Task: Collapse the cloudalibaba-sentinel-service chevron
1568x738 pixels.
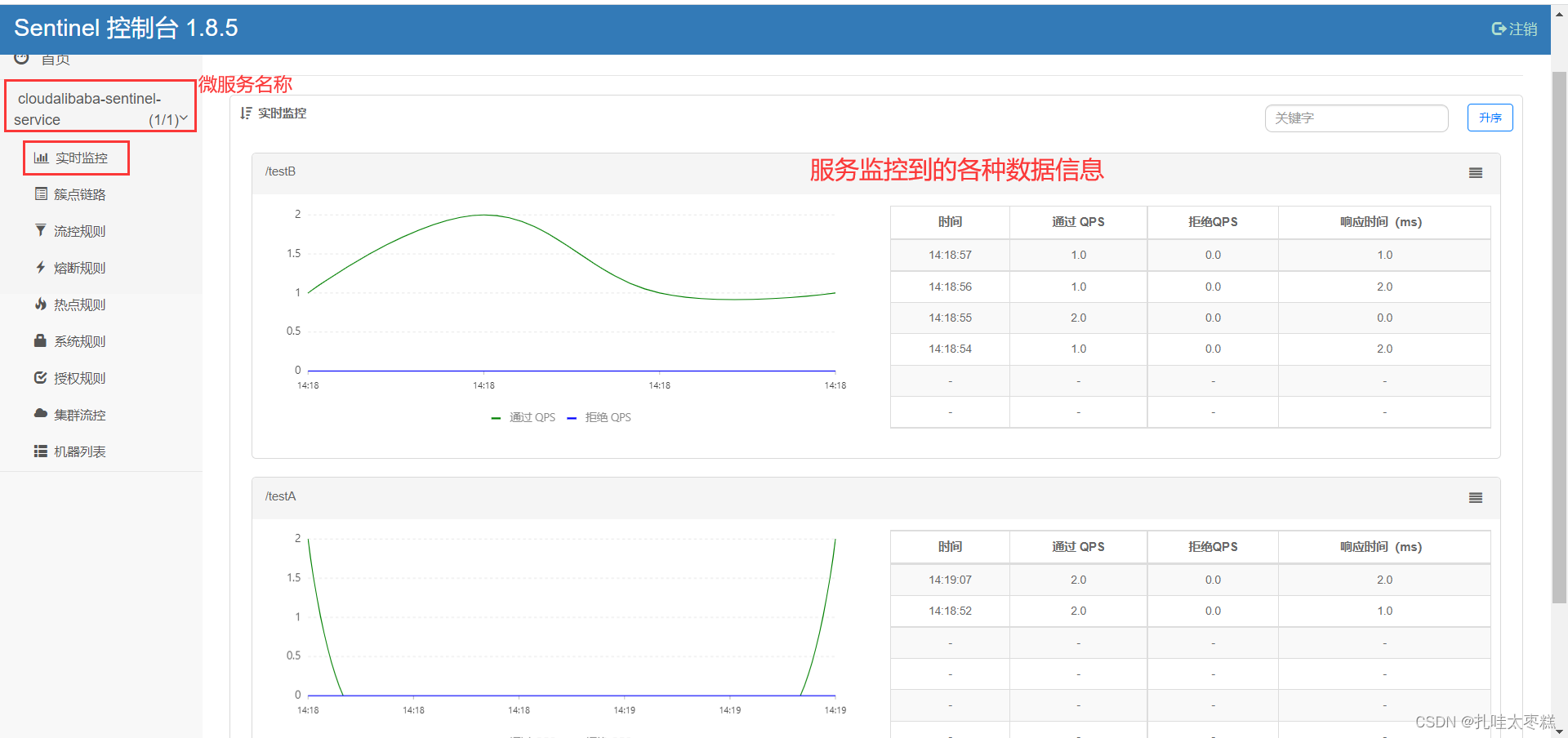Action: (x=184, y=118)
